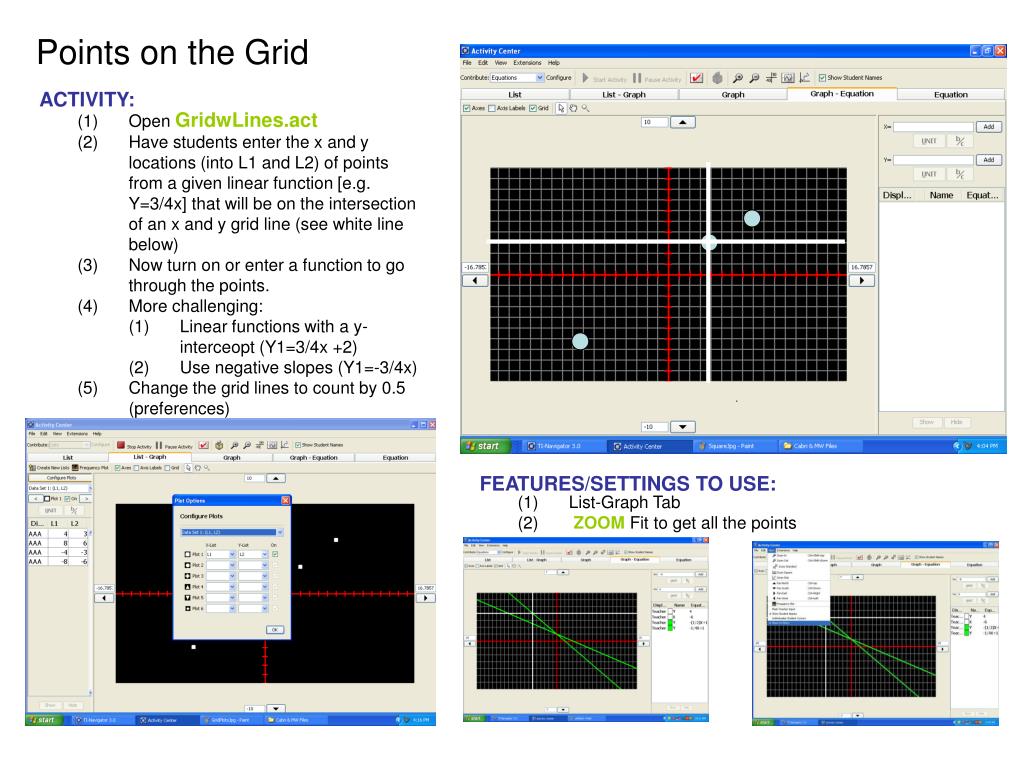The image size is (1024, 768).
Task: Click the red checkmark icon in Graph-Equation window toolbar
Action: (697, 78)
